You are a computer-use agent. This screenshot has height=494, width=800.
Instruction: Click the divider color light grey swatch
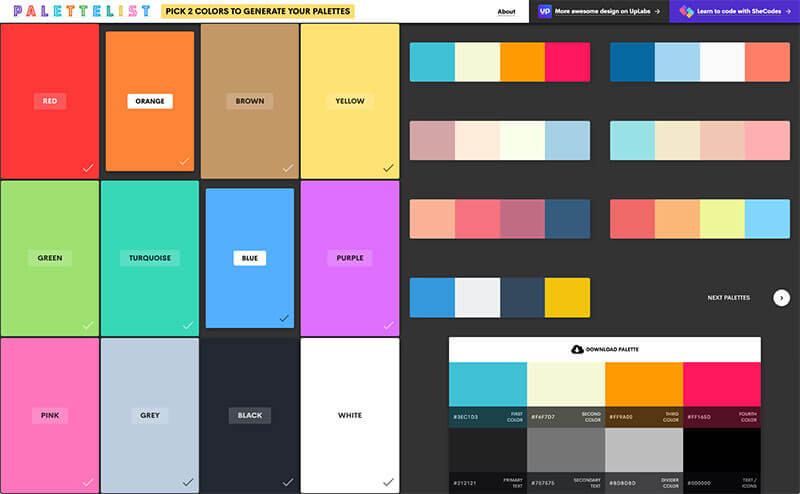click(644, 450)
